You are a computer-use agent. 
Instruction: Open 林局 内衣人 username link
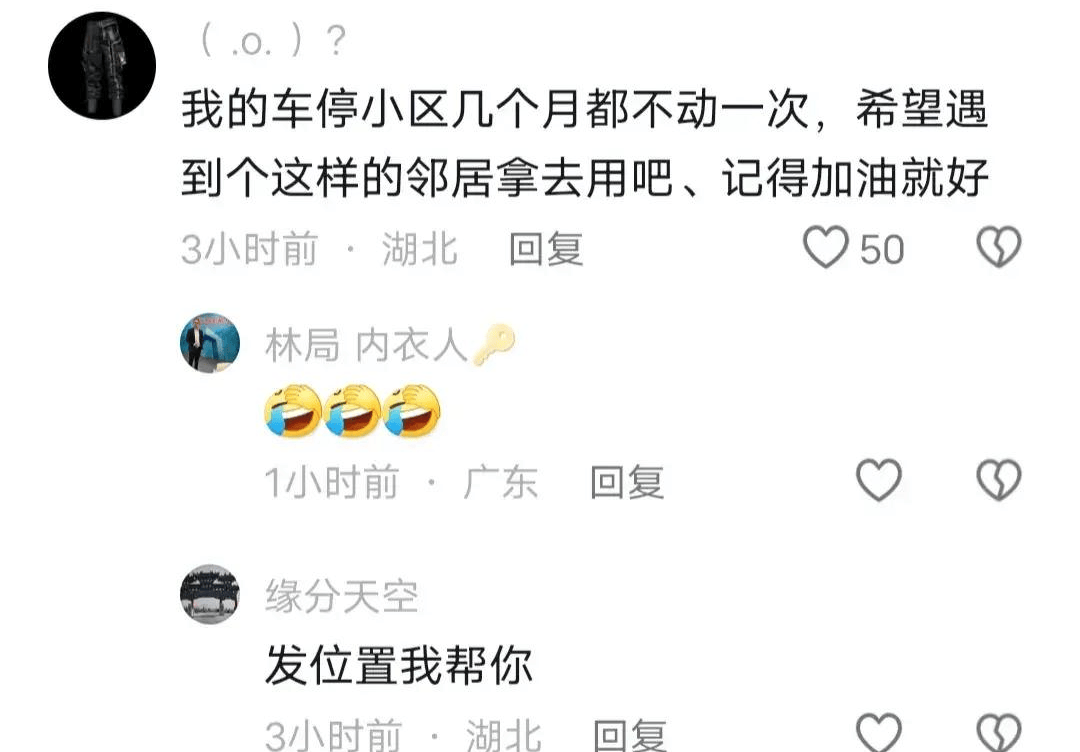[x=366, y=345]
